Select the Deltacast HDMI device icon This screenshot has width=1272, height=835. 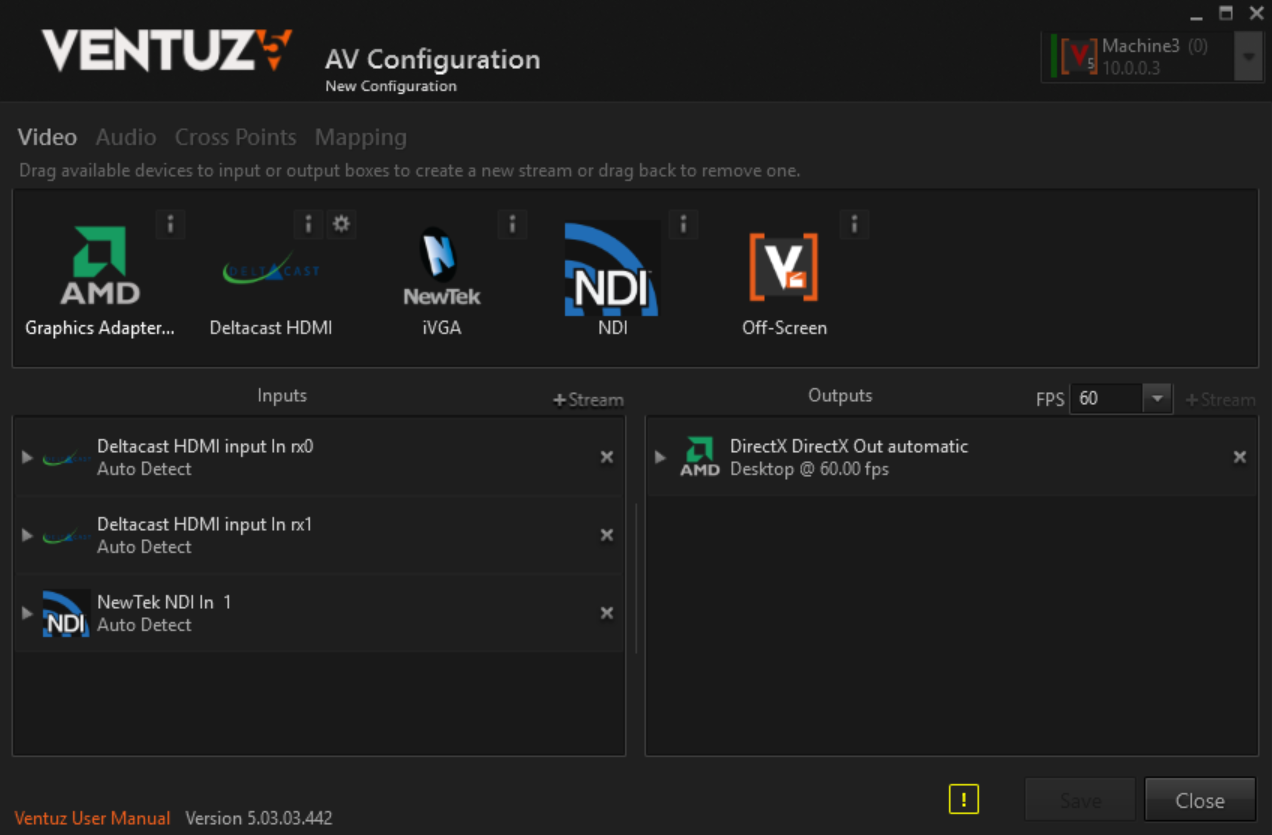tap(271, 270)
